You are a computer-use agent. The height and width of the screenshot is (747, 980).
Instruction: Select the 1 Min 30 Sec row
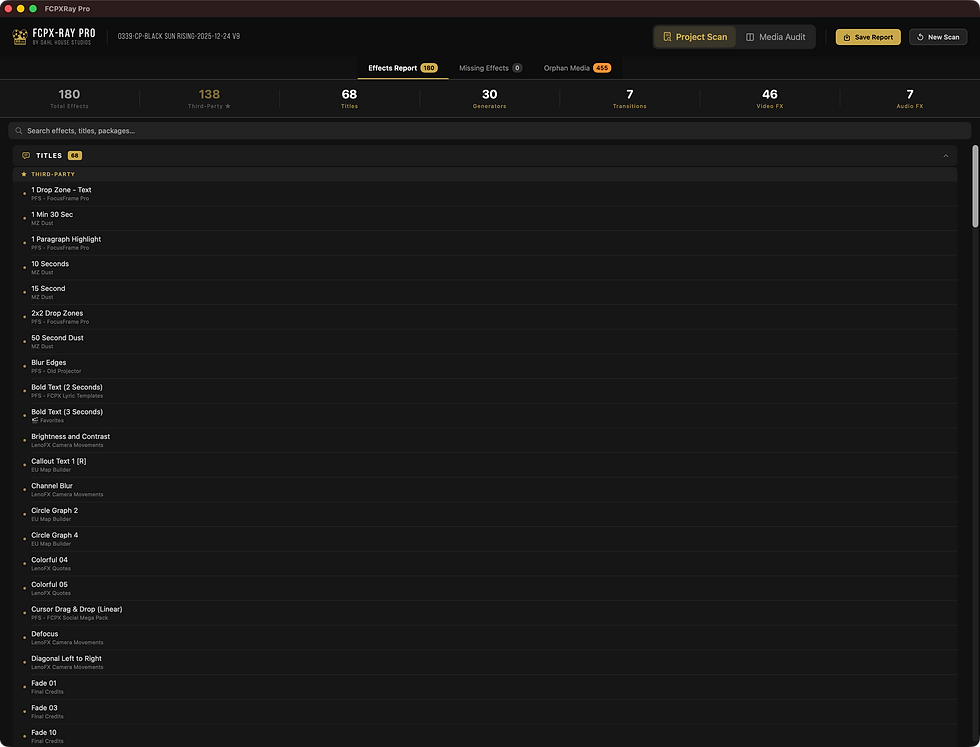coord(485,218)
